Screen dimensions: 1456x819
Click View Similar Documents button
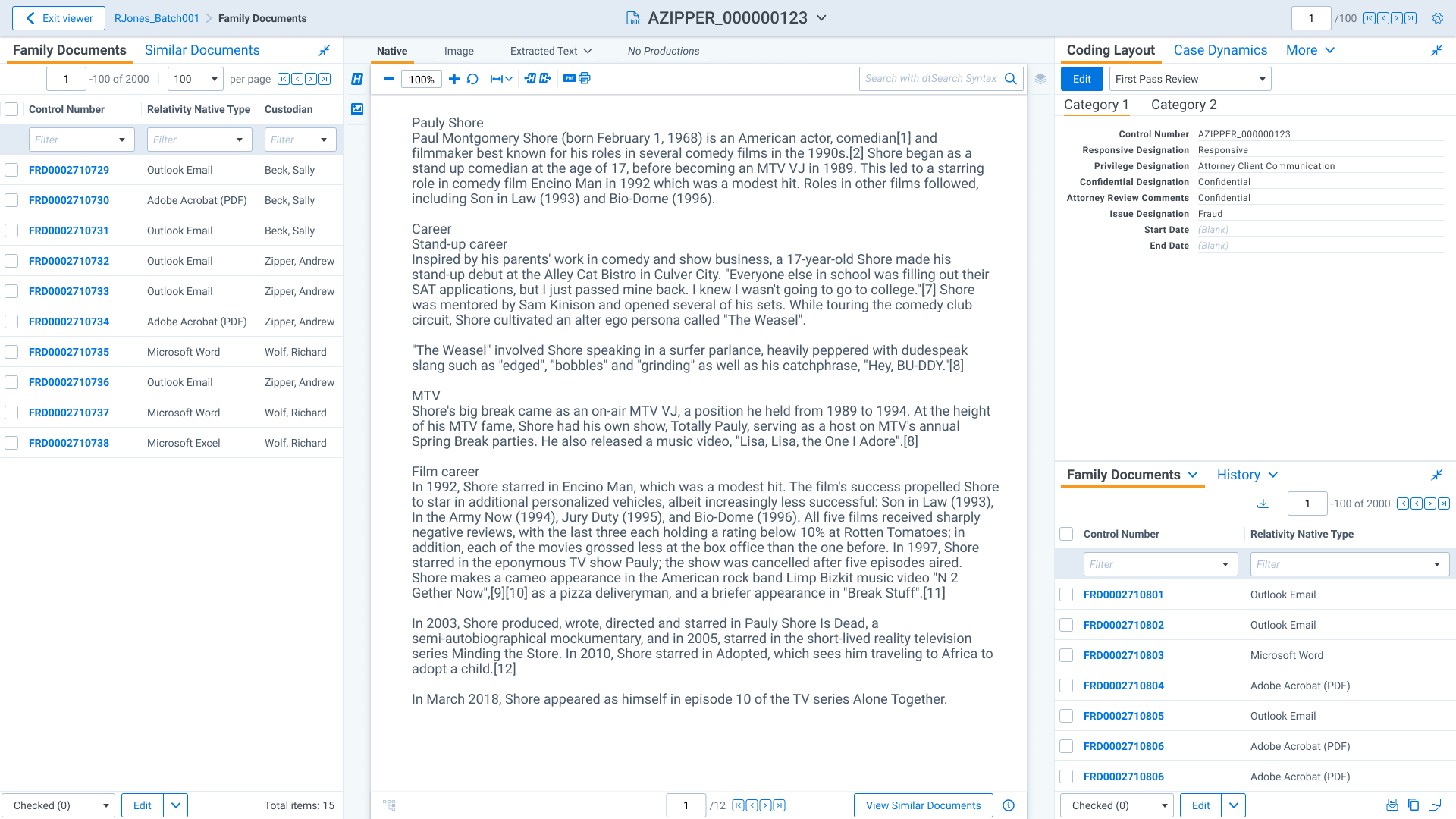(924, 805)
